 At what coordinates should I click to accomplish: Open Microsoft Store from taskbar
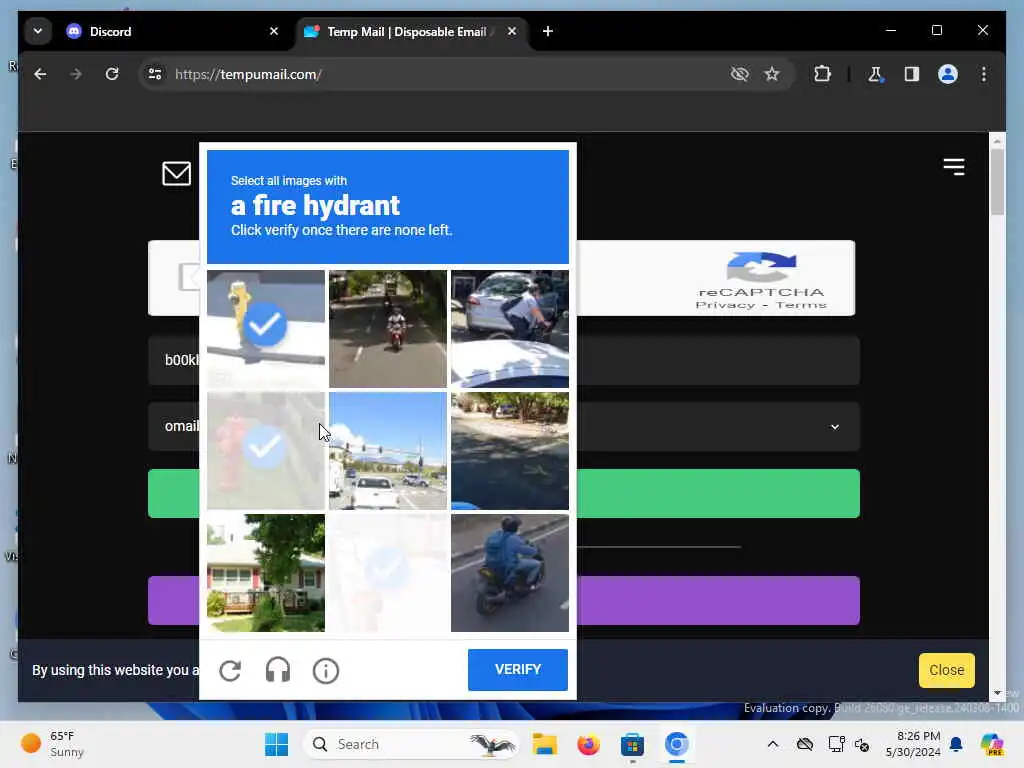(632, 744)
